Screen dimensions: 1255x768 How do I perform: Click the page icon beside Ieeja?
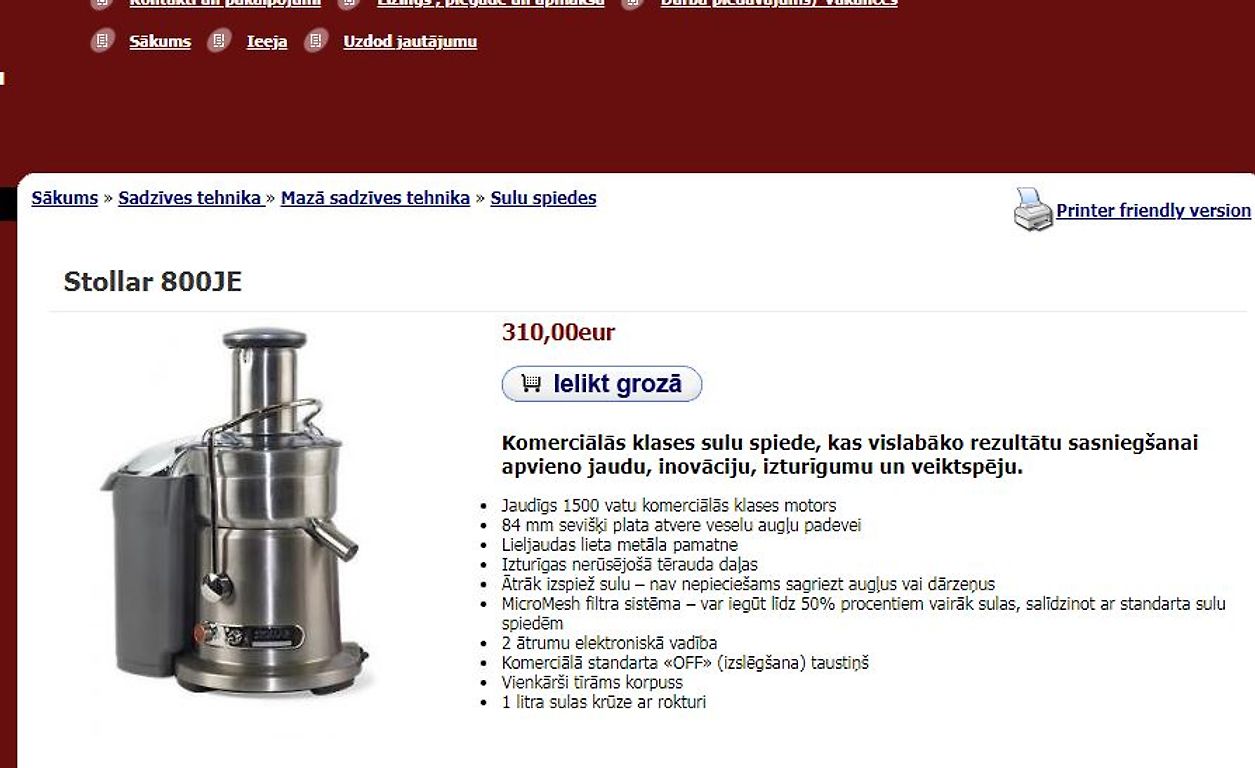click(219, 41)
